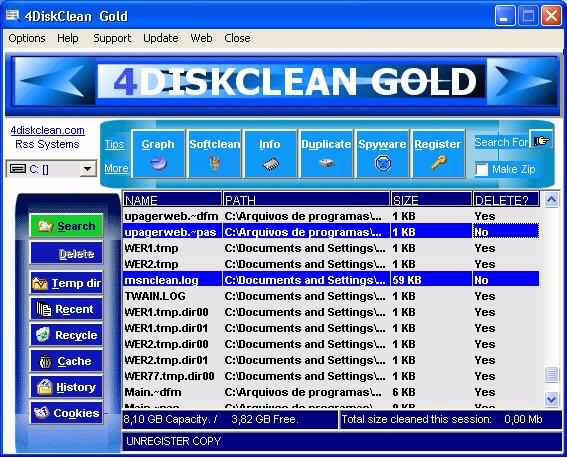Open the Spyware scanner
Viewport: 567px width, 458px height.
(382, 154)
